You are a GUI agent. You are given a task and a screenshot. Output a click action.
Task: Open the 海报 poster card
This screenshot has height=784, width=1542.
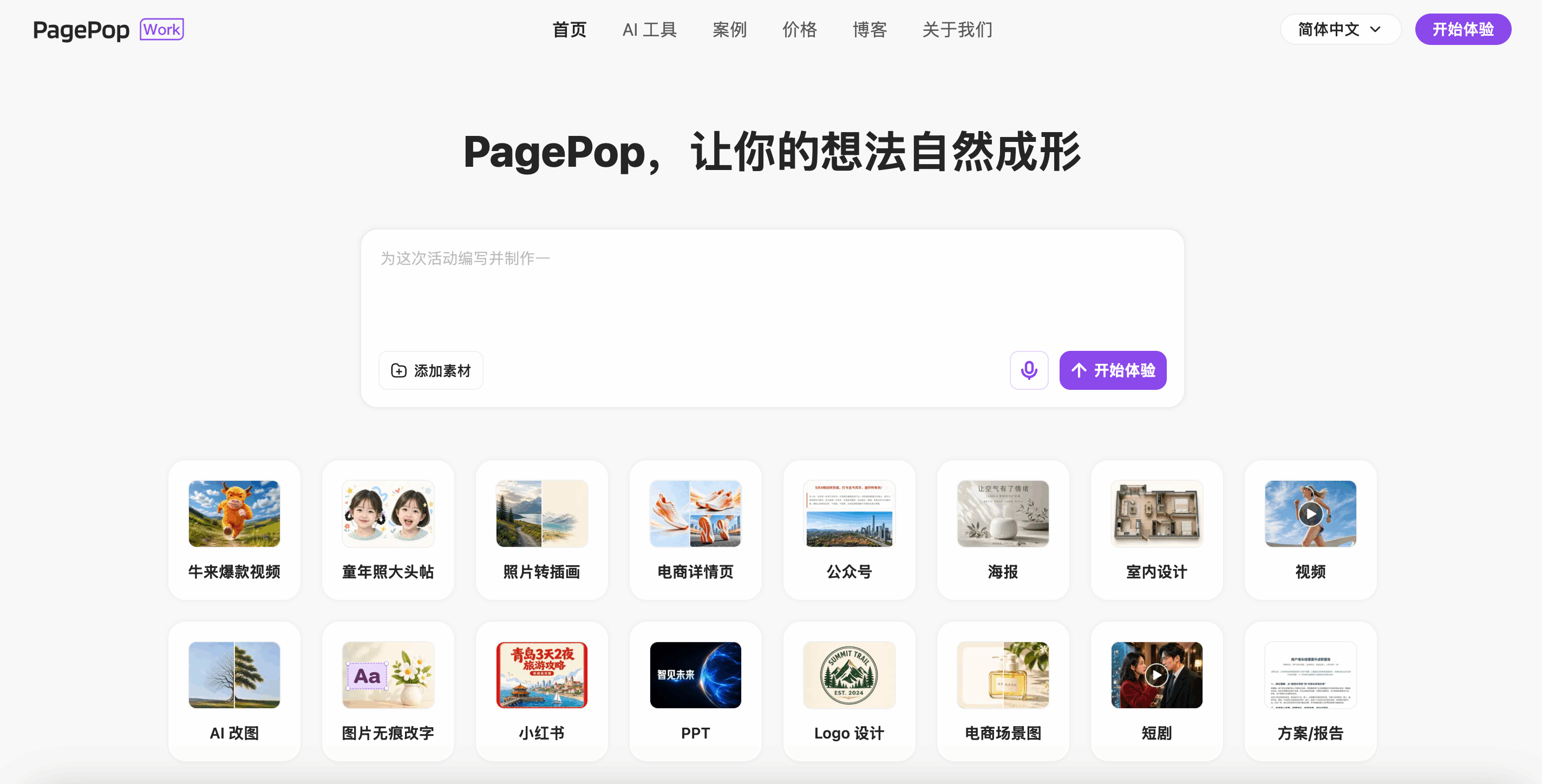(x=1003, y=530)
